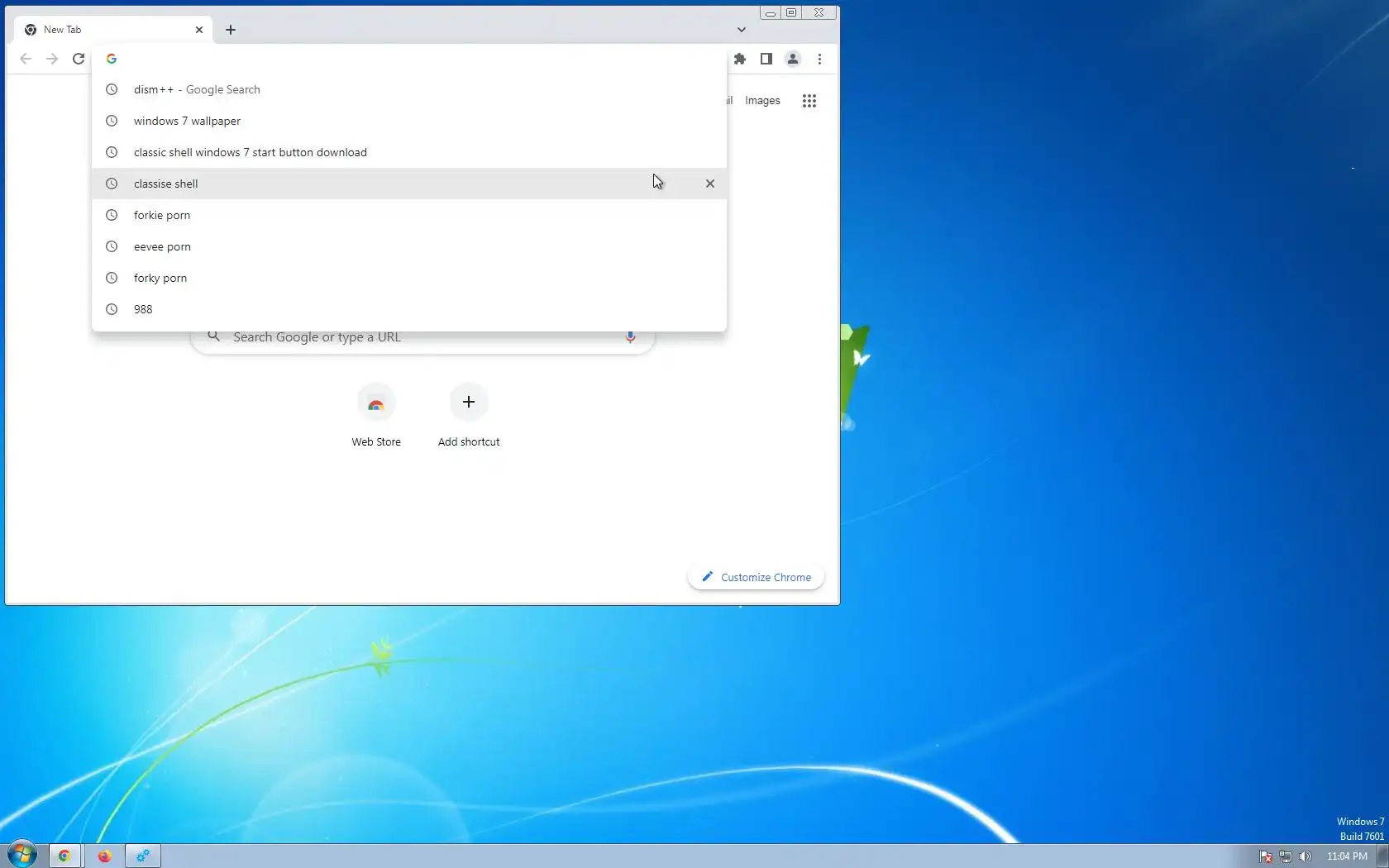Screen dimensions: 1389x868
Task: Click the forward navigation arrow in Chrome
Action: (52, 59)
